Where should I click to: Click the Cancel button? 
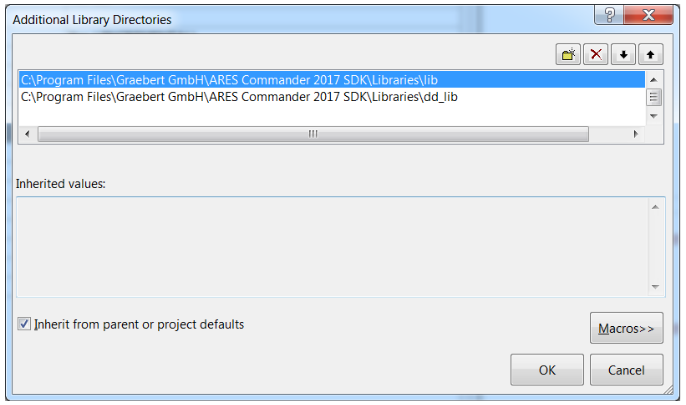pyautogui.click(x=626, y=370)
